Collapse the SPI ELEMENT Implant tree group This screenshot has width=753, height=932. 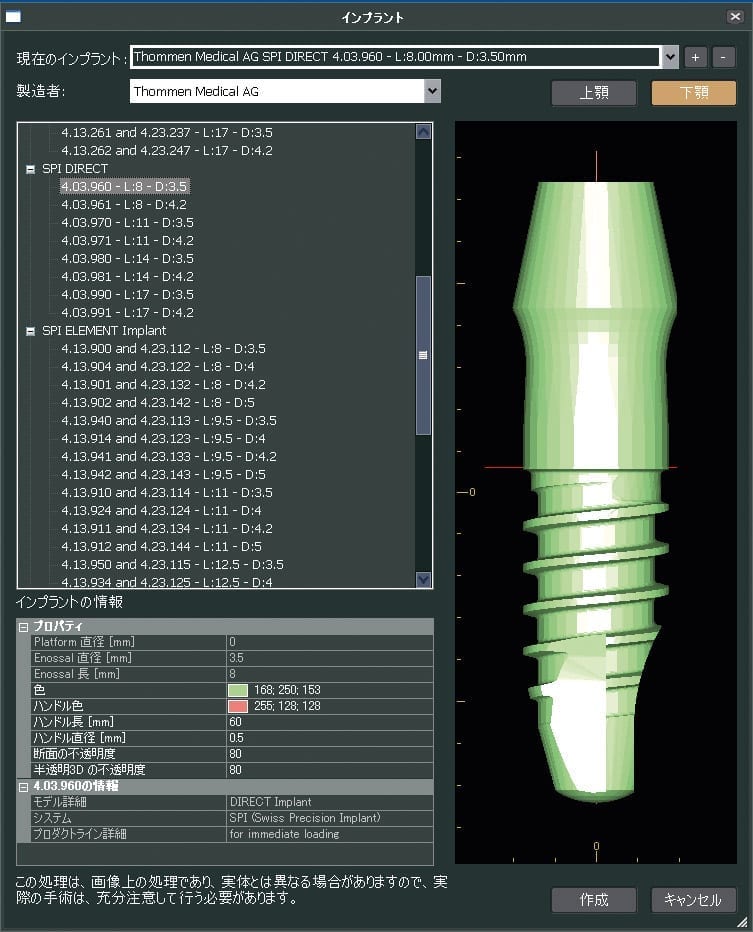pyautogui.click(x=31, y=331)
